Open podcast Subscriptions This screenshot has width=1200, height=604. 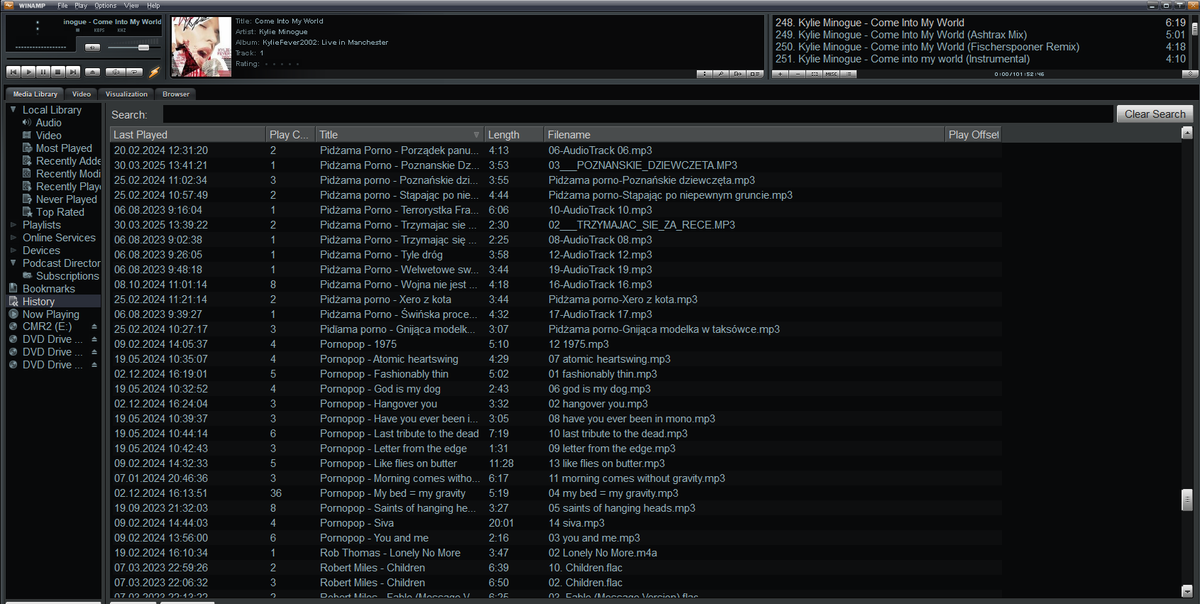pyautogui.click(x=68, y=276)
